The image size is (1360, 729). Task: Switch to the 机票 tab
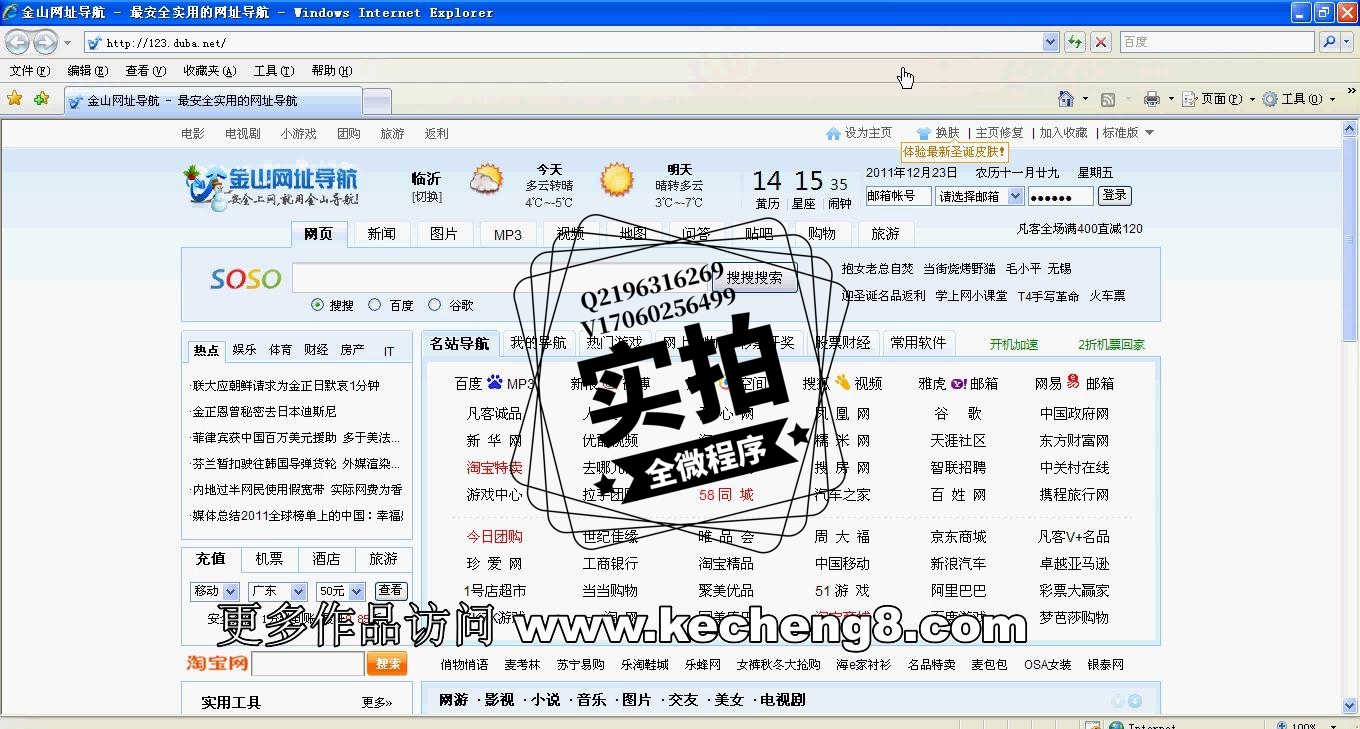pos(268,559)
